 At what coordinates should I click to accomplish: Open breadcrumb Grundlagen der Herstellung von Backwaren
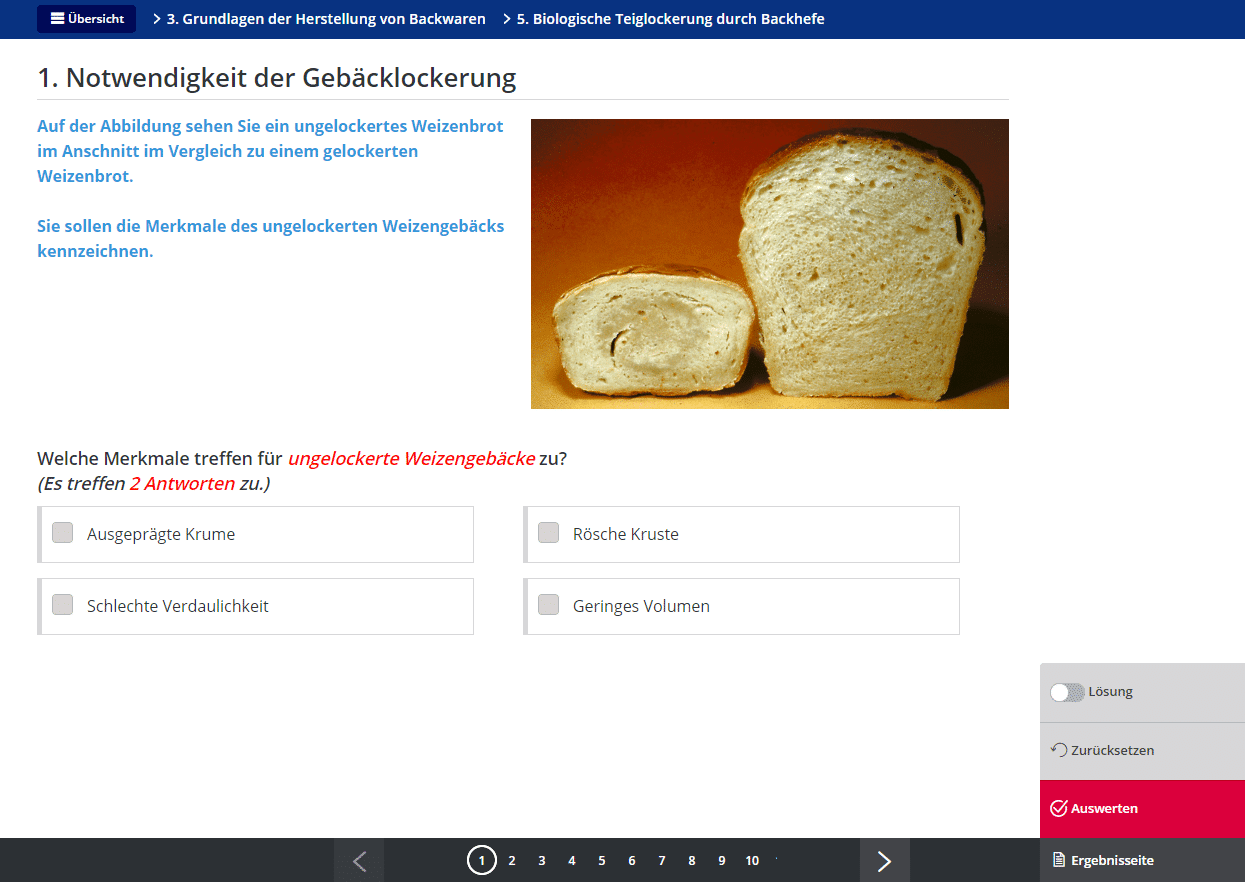(x=325, y=19)
